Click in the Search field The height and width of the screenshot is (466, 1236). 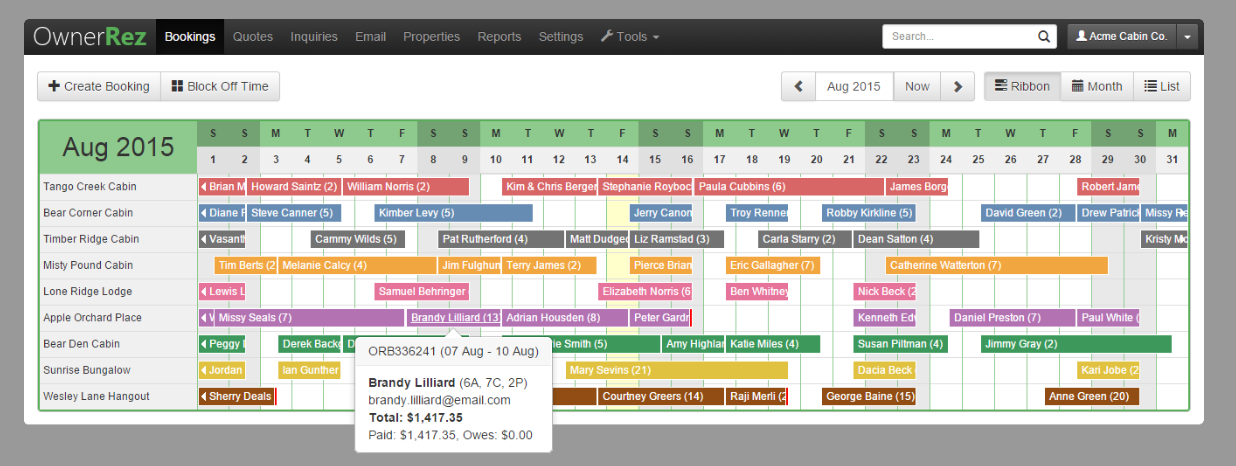coord(958,37)
